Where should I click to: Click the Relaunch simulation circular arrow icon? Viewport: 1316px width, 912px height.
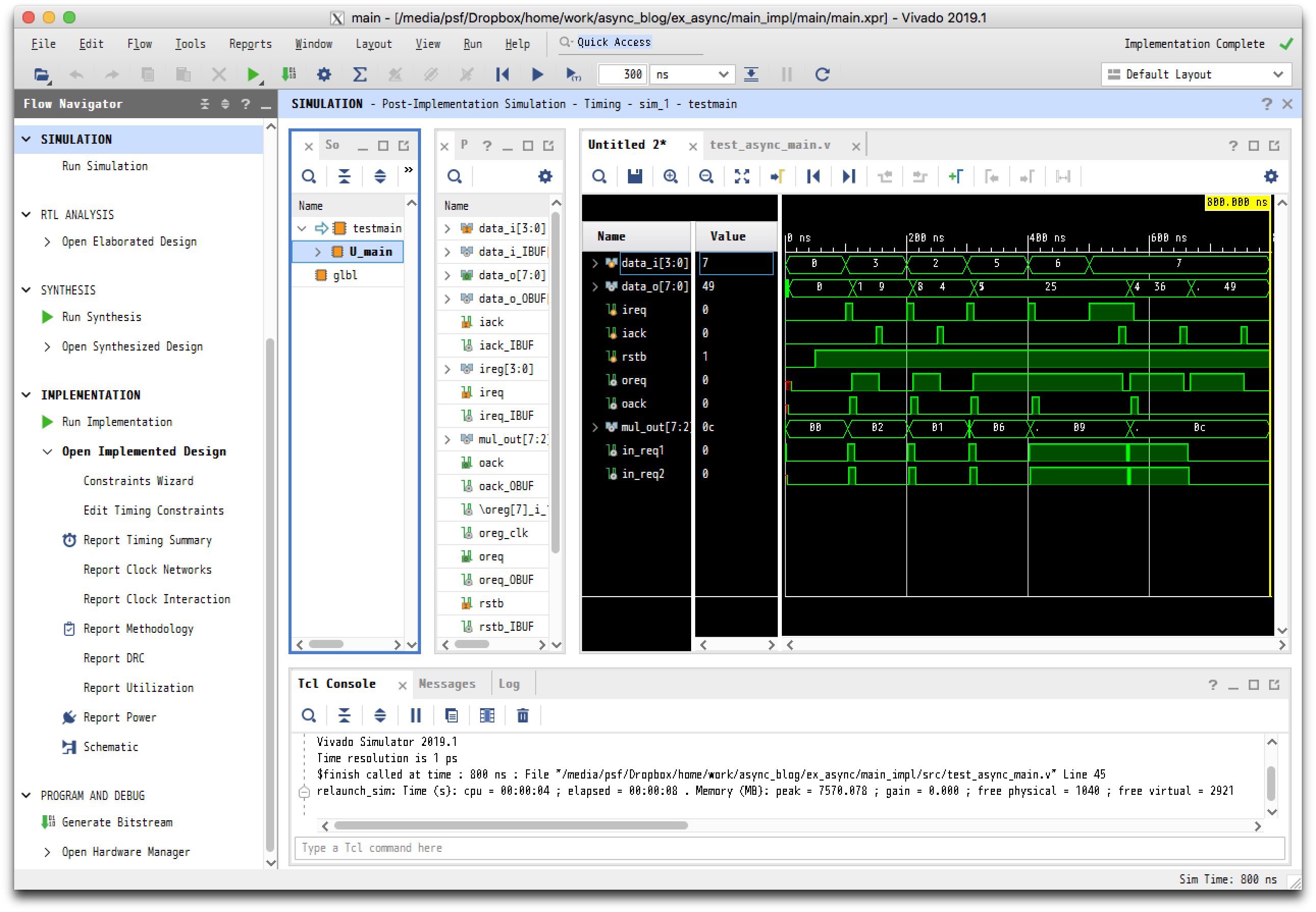[822, 74]
